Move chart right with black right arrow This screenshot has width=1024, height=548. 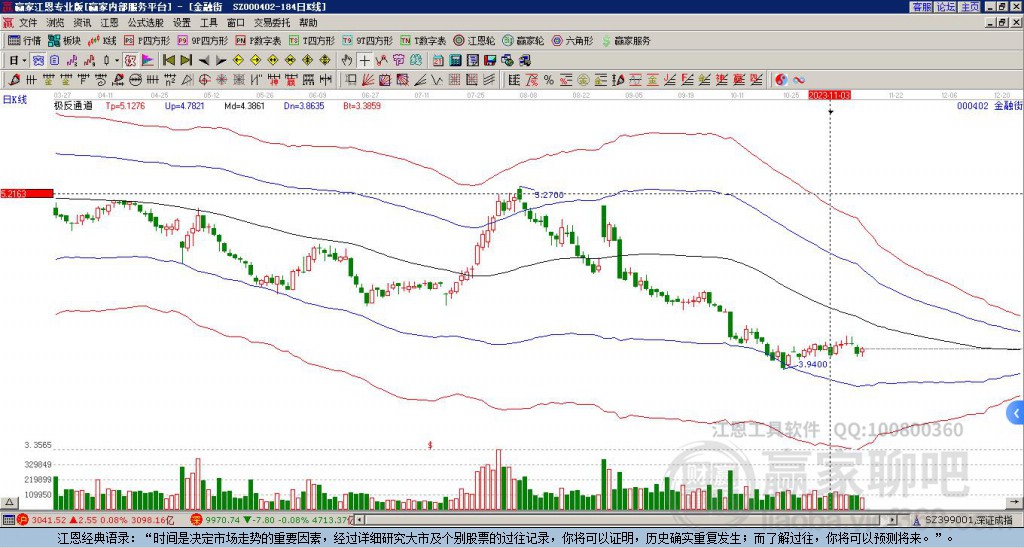tap(221, 60)
